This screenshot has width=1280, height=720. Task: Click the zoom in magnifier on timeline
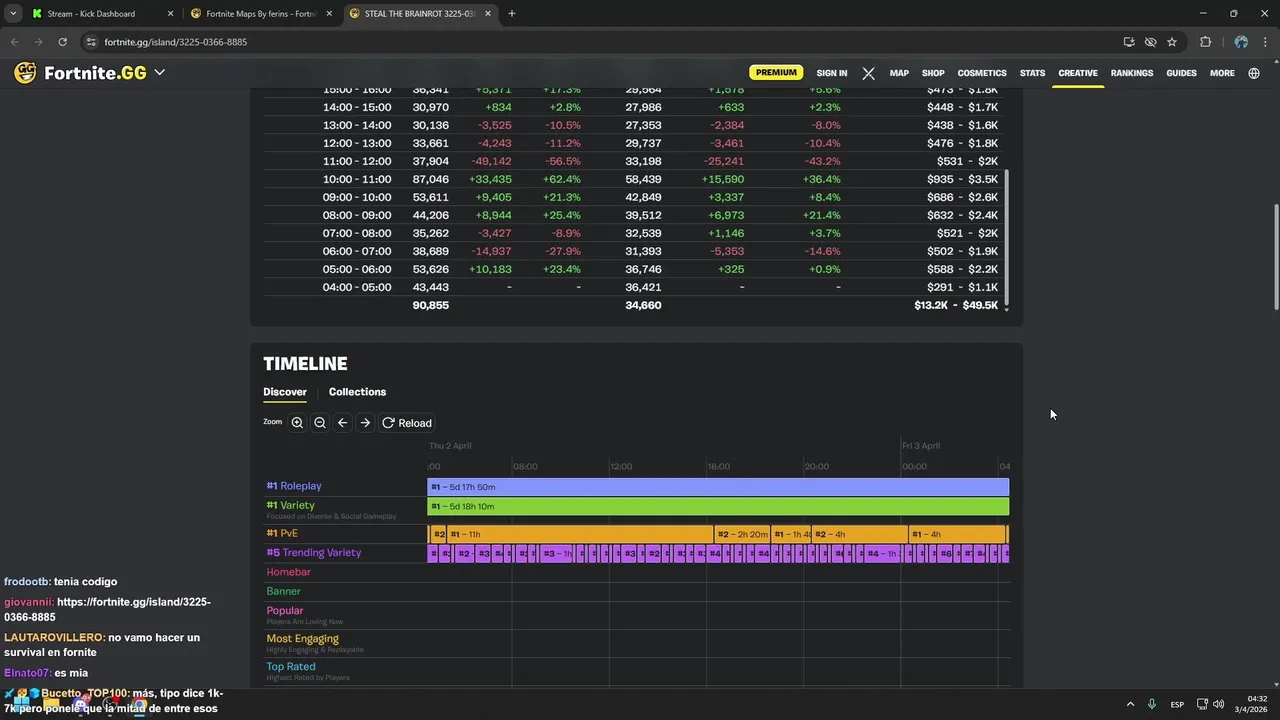297,423
